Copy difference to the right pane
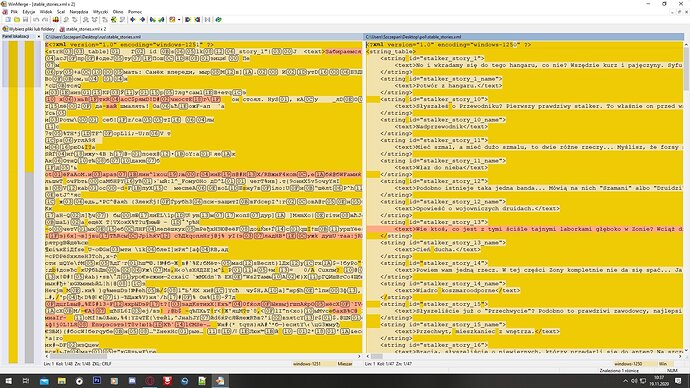This screenshot has width=690, height=388. (x=133, y=20)
